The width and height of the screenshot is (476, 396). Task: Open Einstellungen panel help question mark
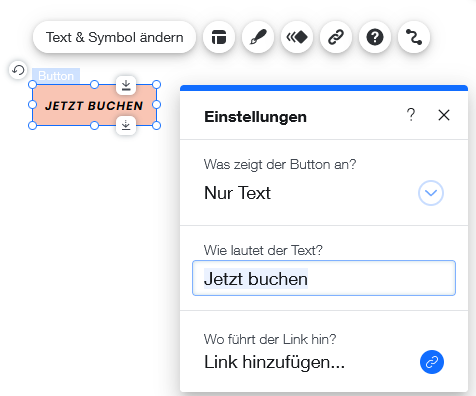411,115
